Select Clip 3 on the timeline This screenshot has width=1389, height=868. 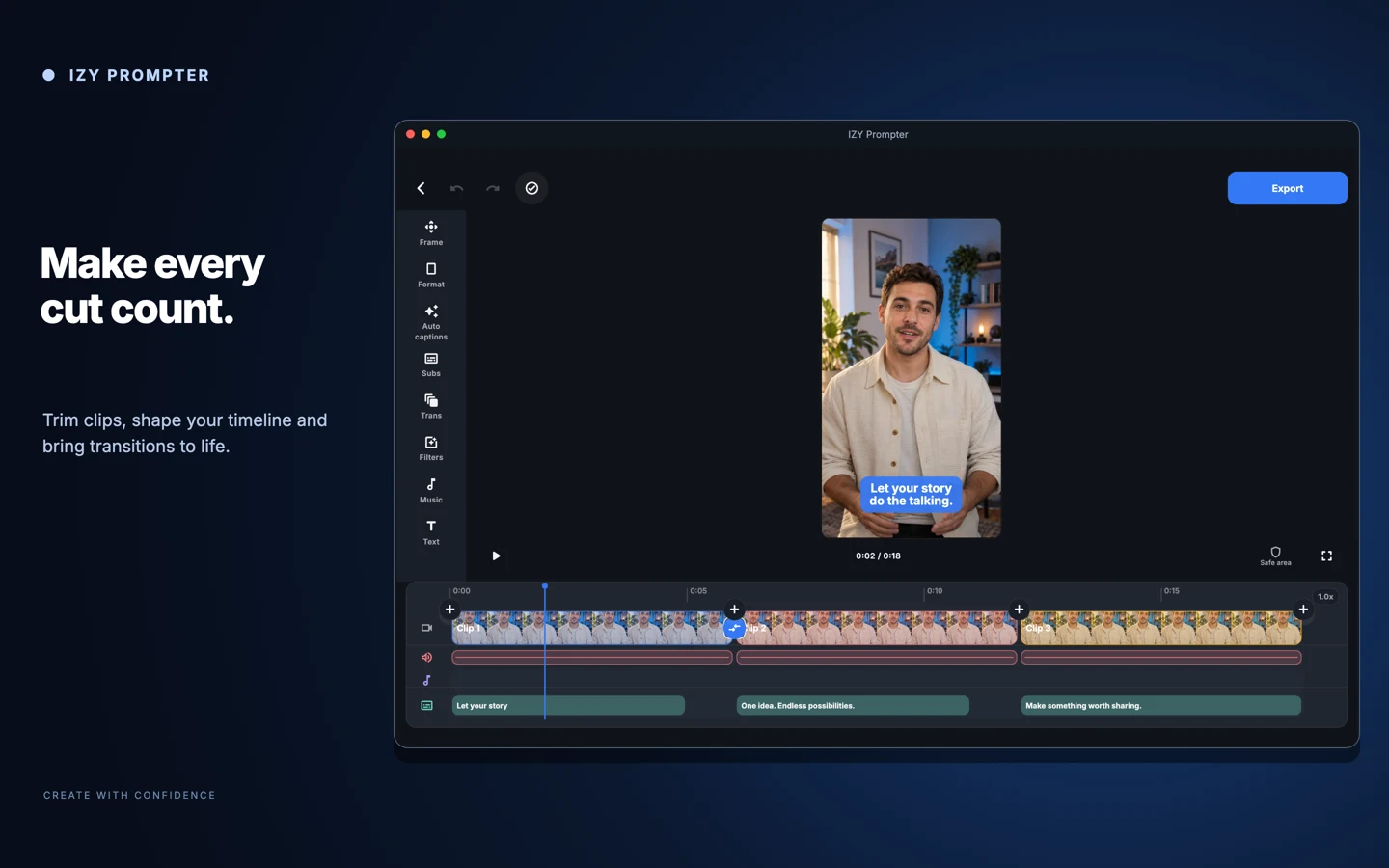(1161, 628)
